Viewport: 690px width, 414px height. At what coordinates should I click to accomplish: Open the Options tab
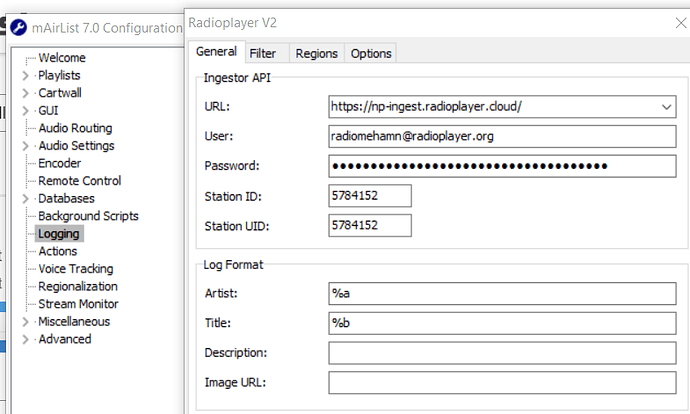[371, 53]
